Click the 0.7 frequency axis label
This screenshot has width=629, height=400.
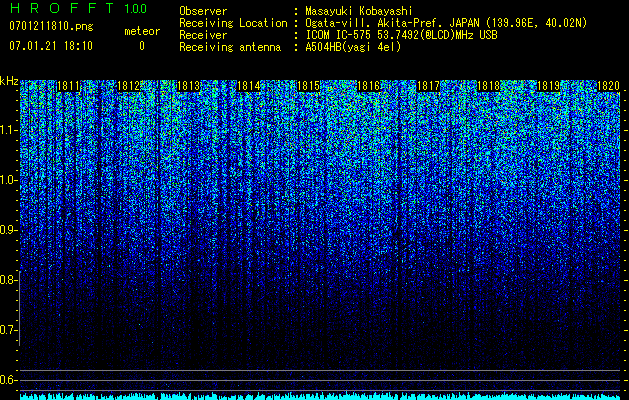(7, 330)
